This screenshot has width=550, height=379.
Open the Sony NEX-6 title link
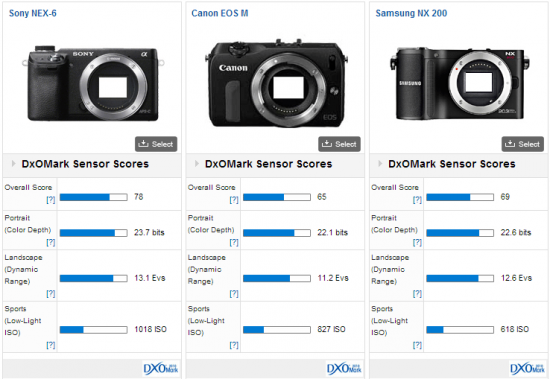pos(33,13)
